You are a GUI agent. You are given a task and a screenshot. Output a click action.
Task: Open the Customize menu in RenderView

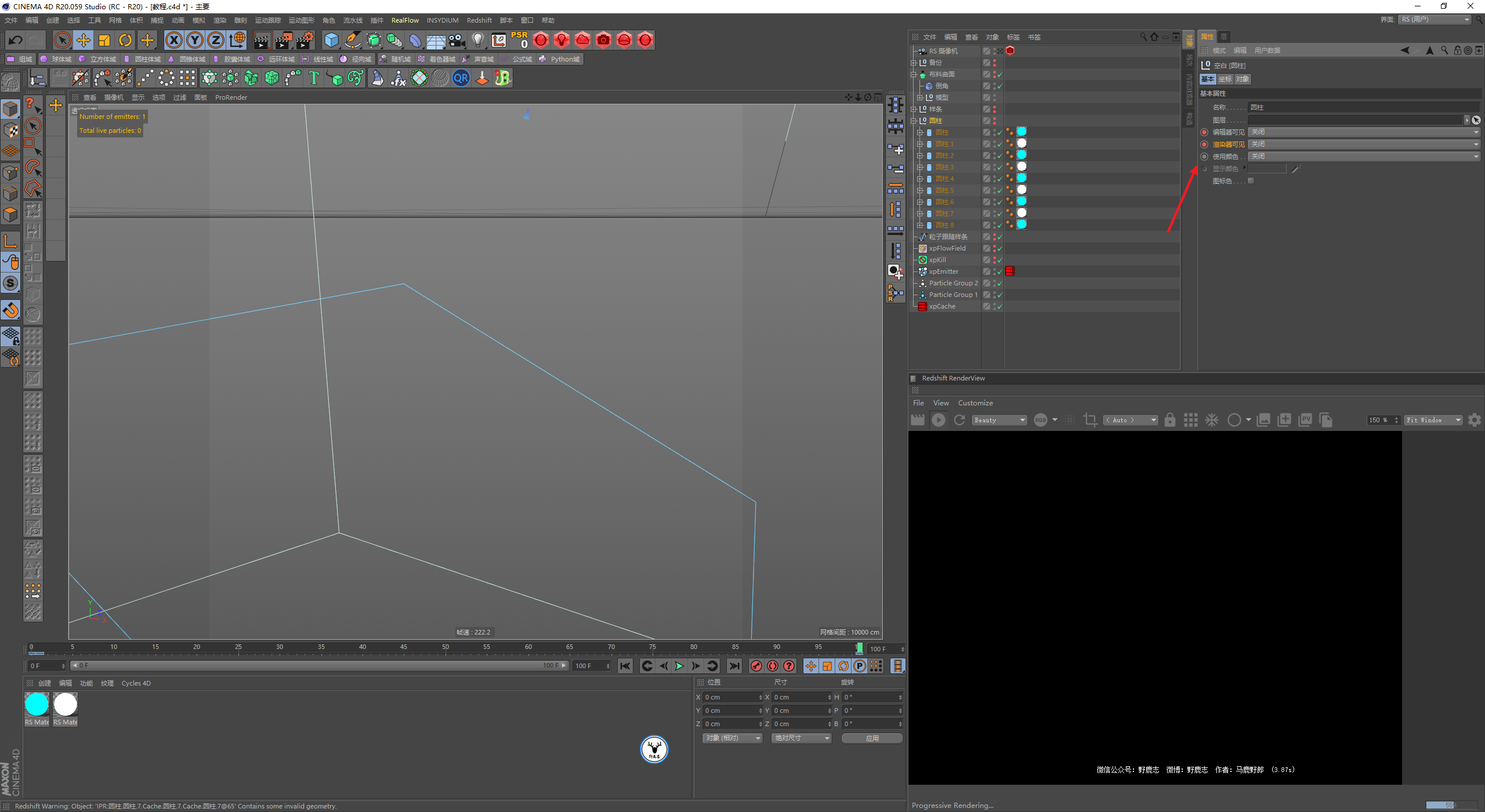pyautogui.click(x=975, y=403)
